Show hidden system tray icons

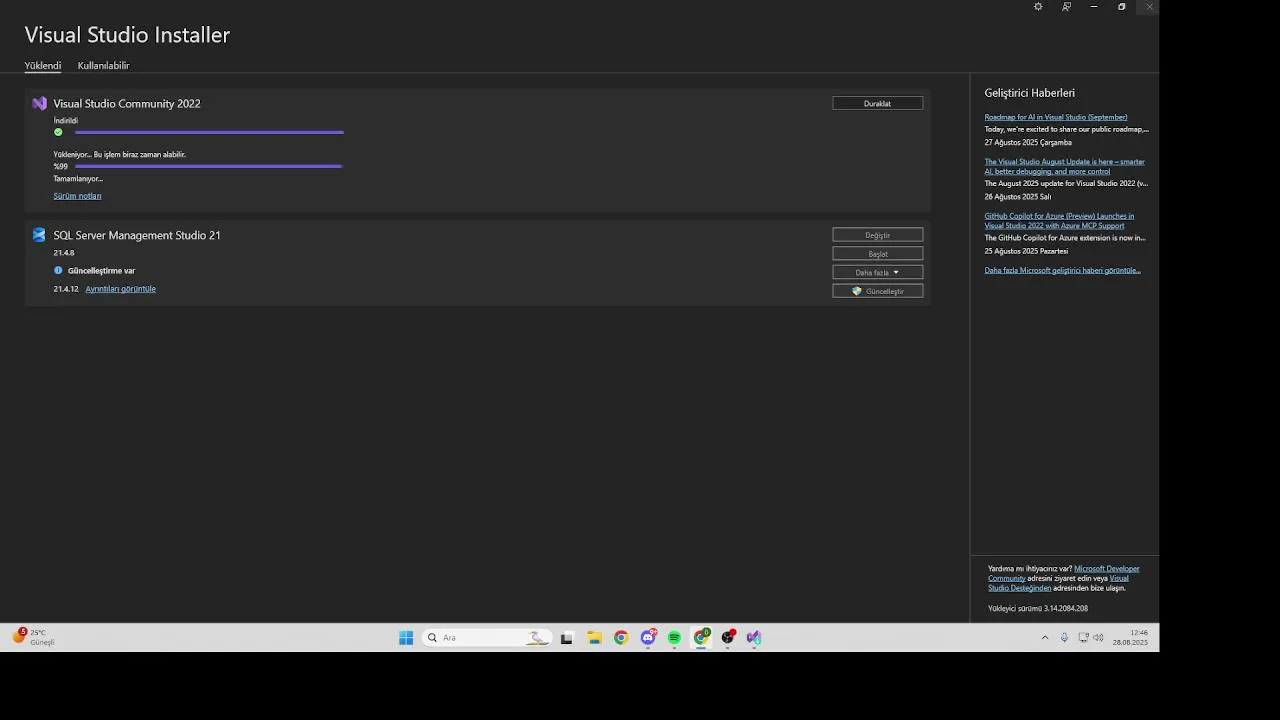click(1045, 638)
